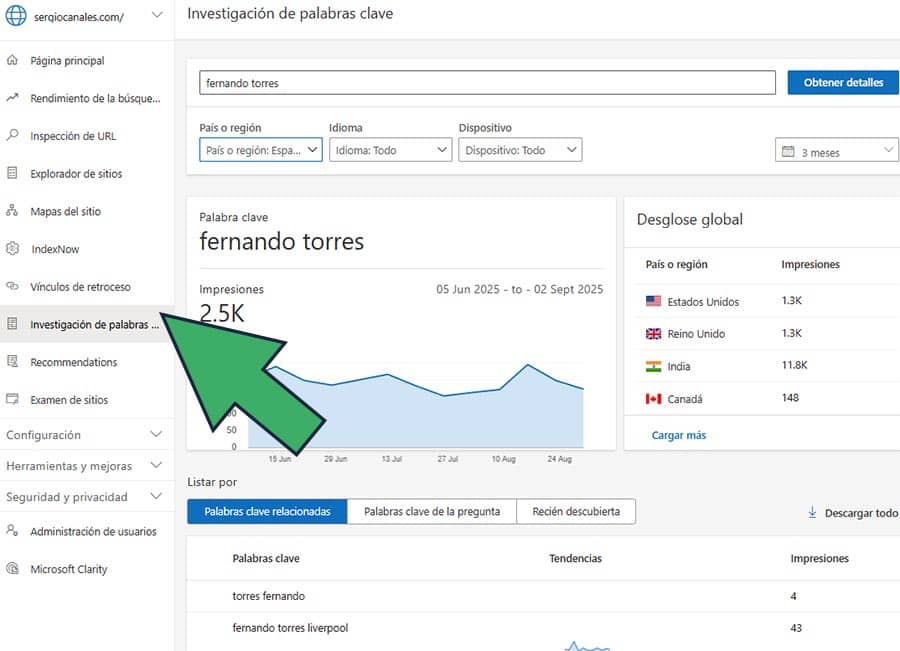Expand the Idioma dropdown

pyautogui.click(x=389, y=150)
